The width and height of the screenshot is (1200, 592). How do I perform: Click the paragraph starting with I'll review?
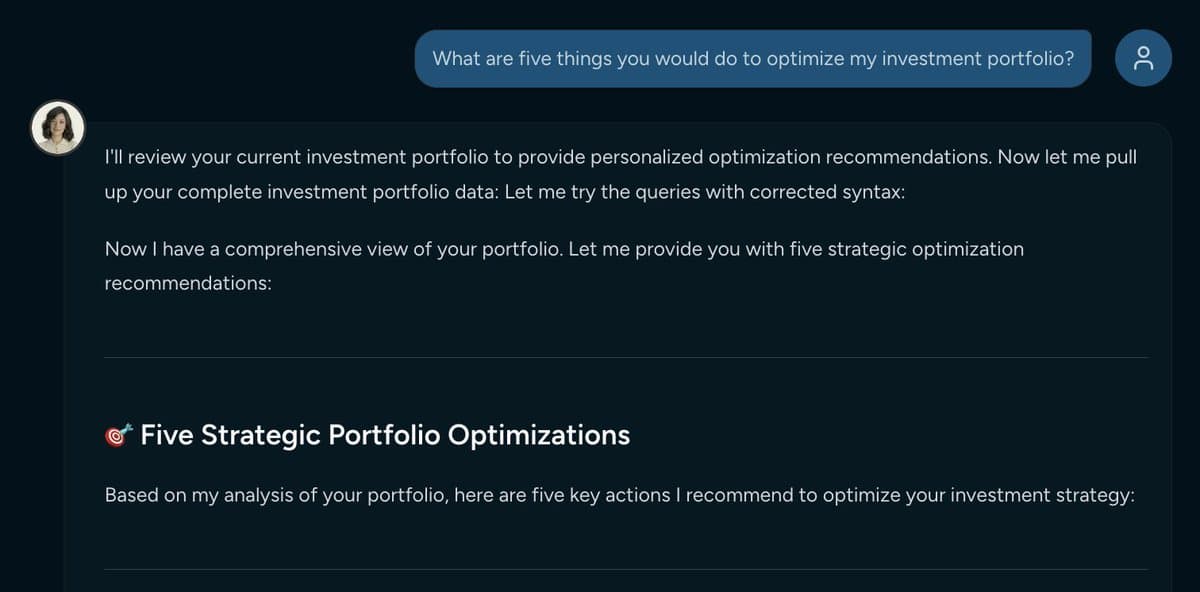[400, 157]
